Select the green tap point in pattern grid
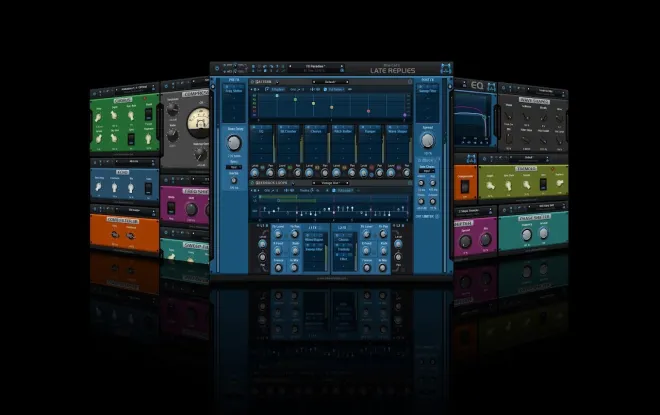This screenshot has height=415, width=660. coord(295,100)
